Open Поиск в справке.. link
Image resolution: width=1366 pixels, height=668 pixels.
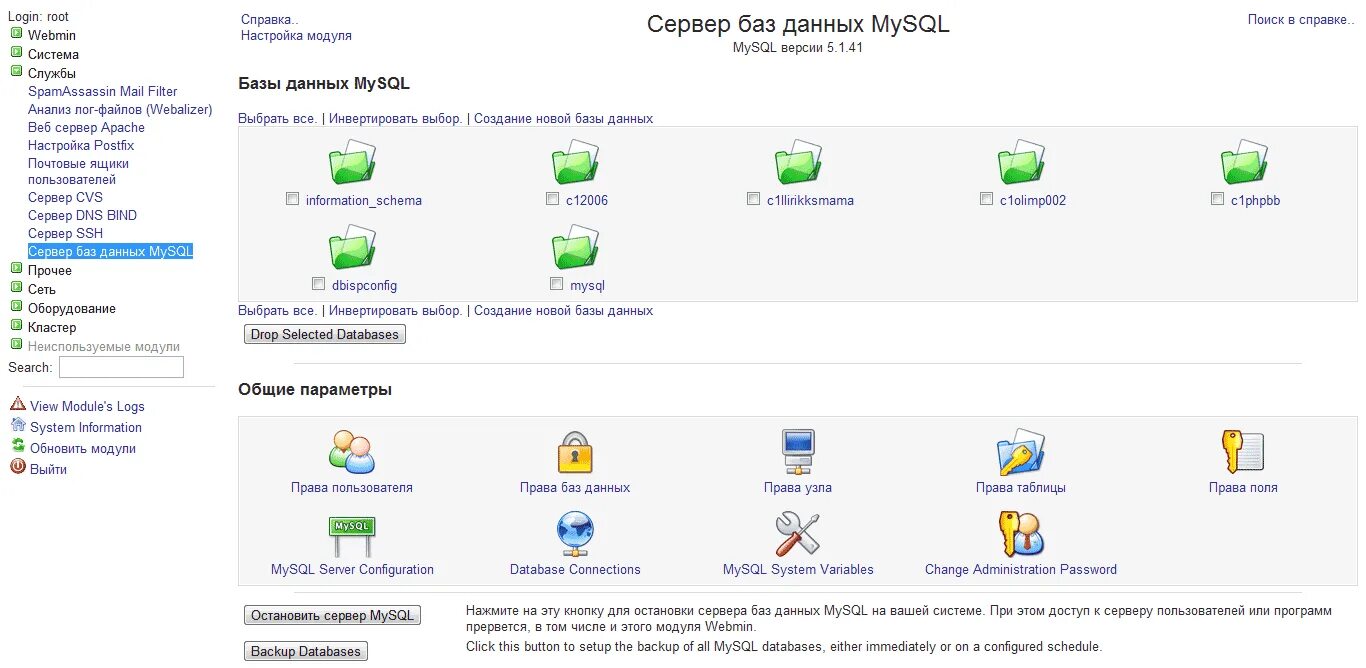[1302, 19]
